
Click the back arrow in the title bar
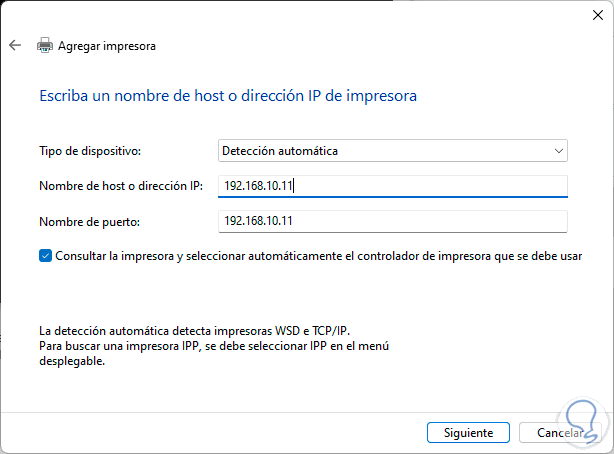15,45
